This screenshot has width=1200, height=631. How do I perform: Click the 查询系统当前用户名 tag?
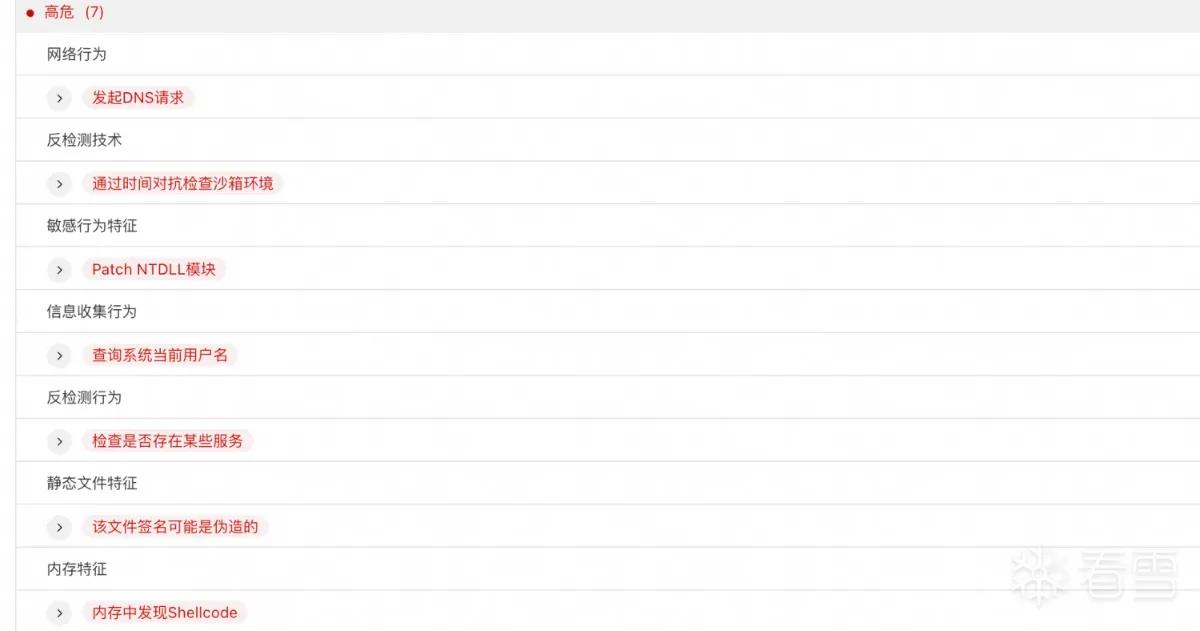point(160,355)
